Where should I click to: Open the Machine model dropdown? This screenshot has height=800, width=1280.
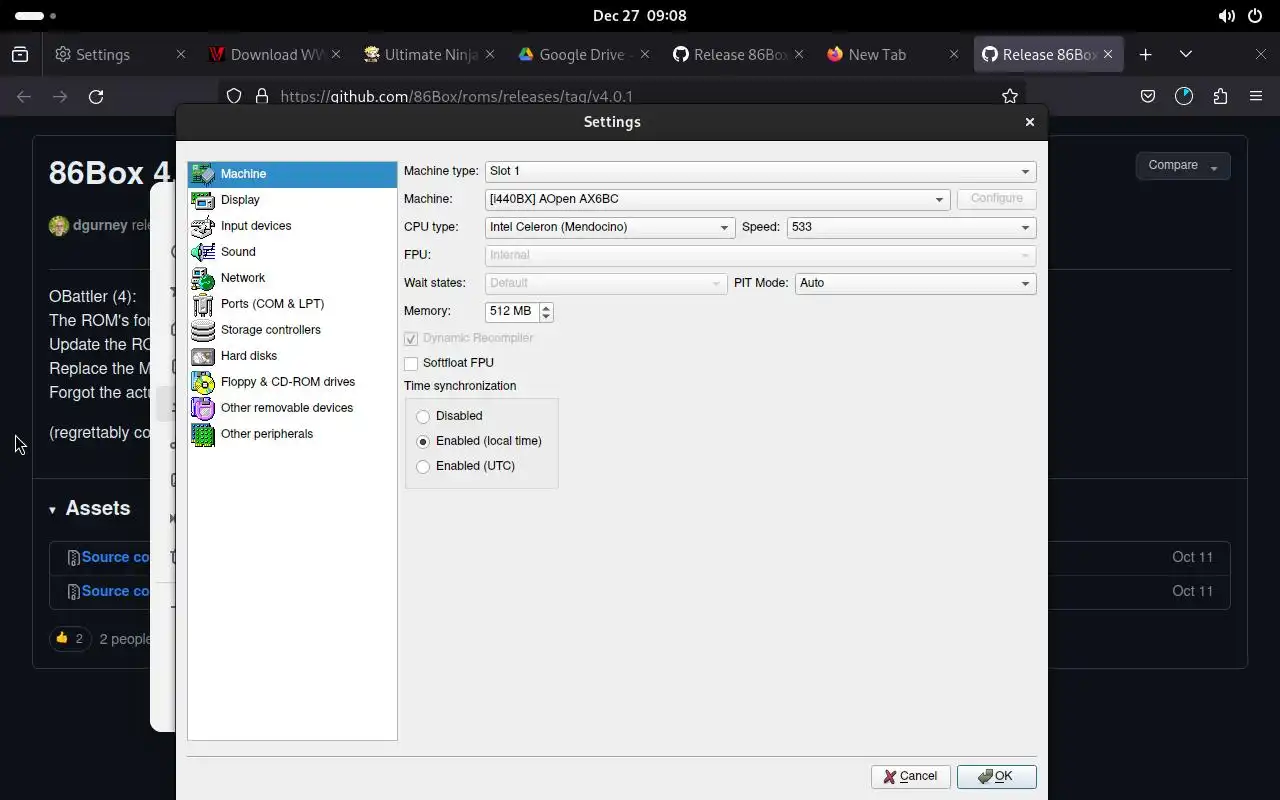tap(717, 199)
